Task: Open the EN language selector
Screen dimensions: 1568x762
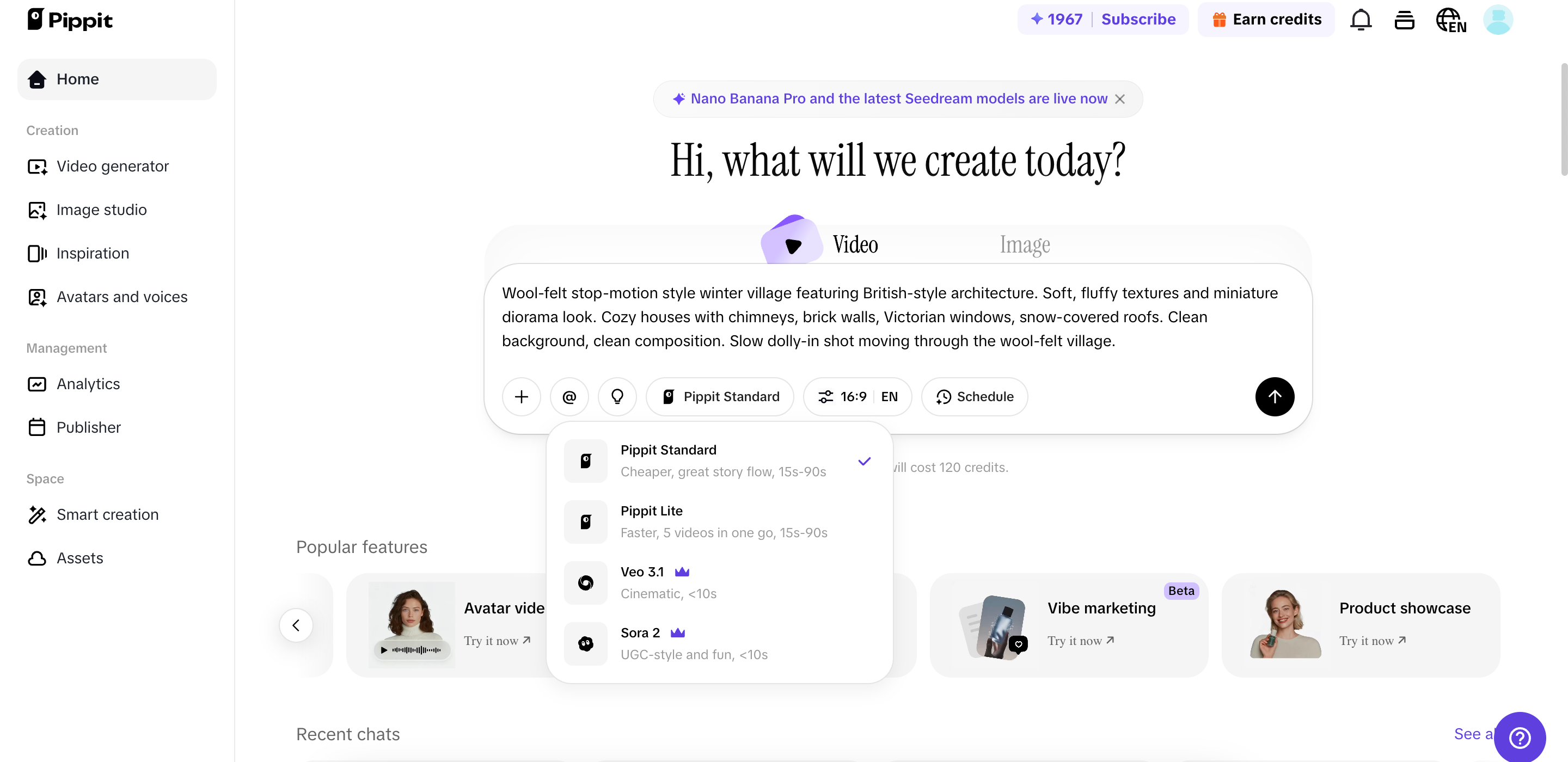Action: coord(889,396)
